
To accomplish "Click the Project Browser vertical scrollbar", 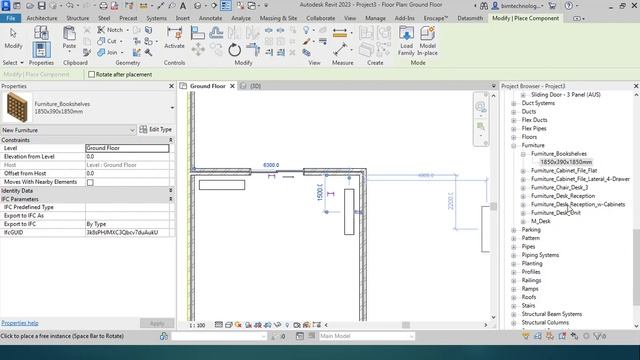I will click(636, 267).
